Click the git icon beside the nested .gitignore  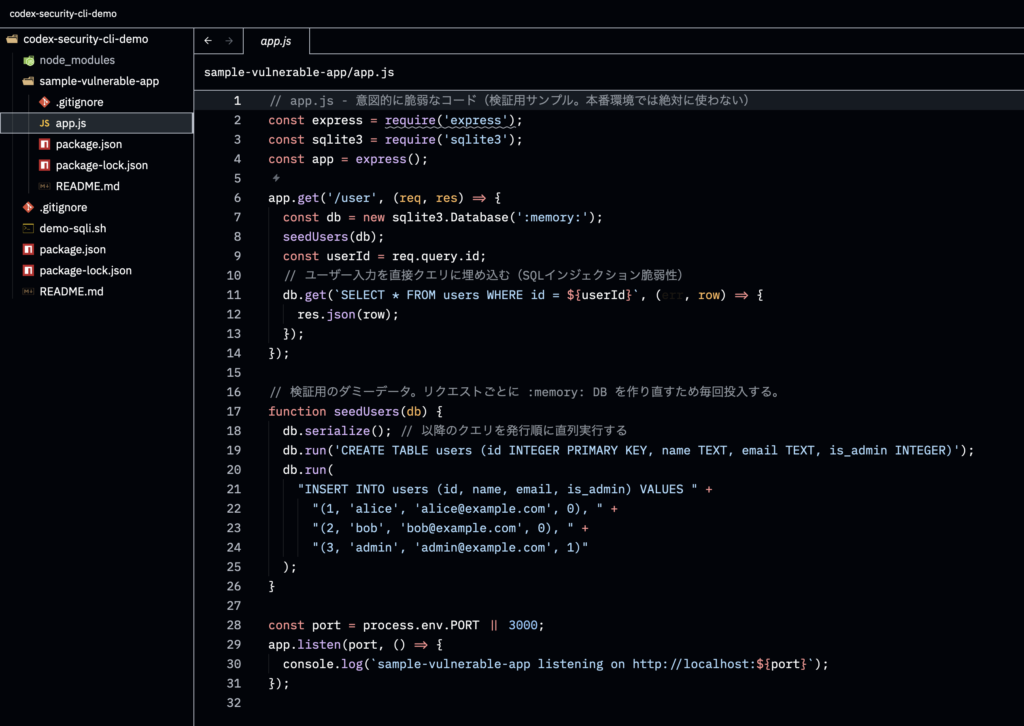coord(44,102)
